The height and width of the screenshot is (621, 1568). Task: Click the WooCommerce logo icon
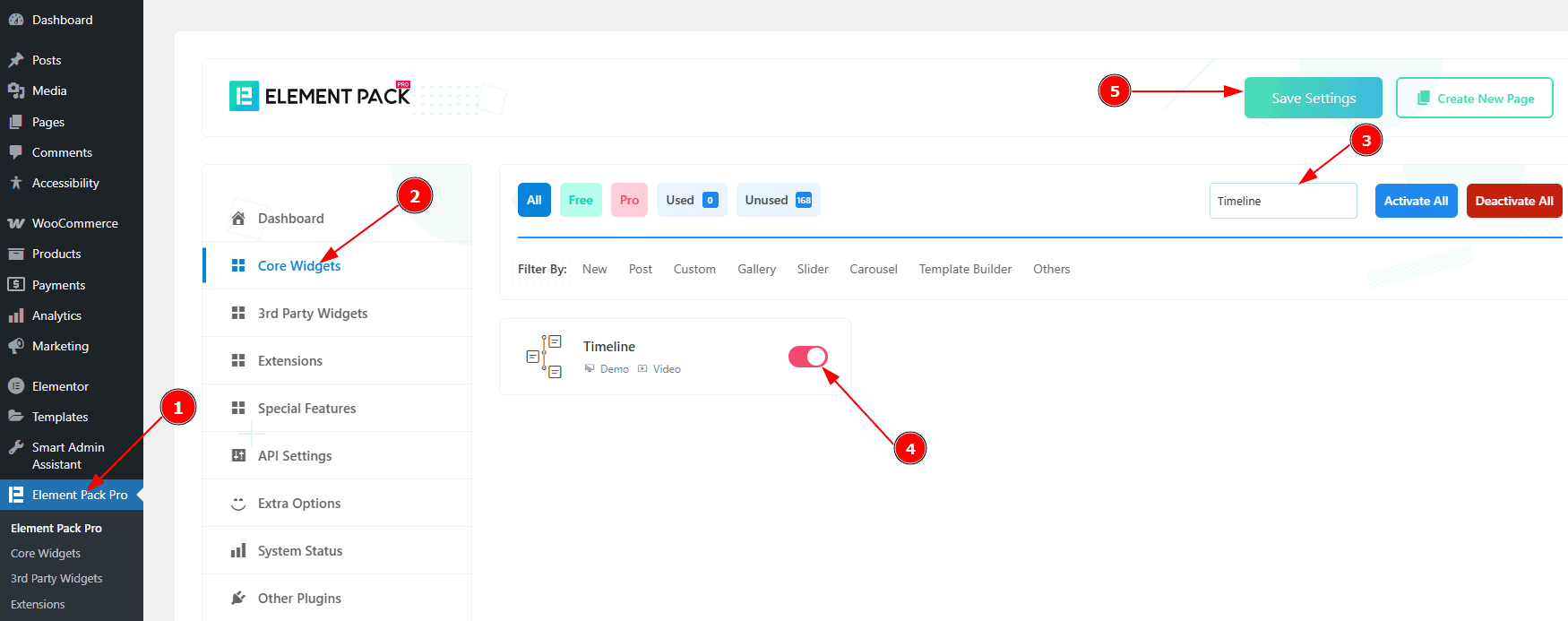click(16, 223)
